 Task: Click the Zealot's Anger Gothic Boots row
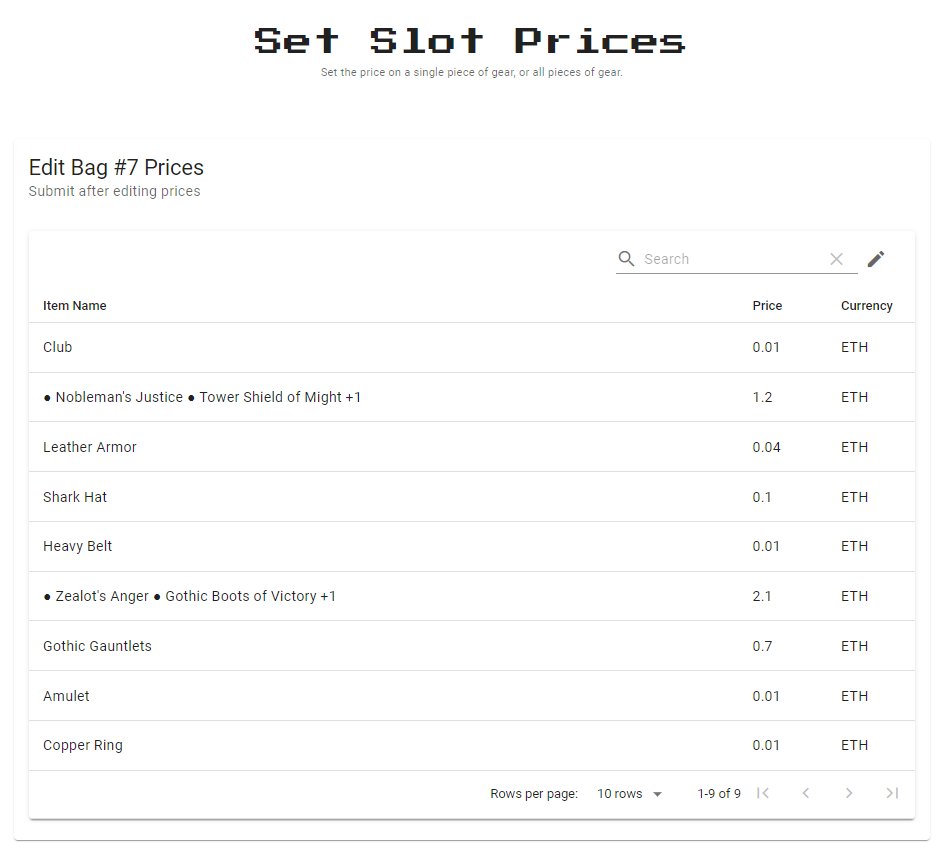coord(190,596)
